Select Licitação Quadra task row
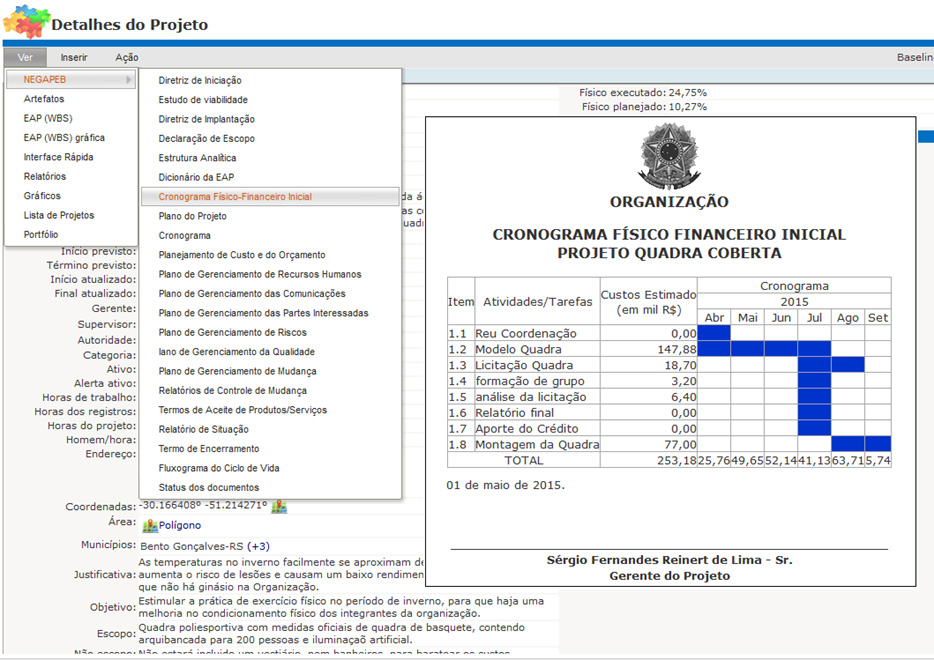Image resolution: width=934 pixels, height=660 pixels. click(669, 365)
